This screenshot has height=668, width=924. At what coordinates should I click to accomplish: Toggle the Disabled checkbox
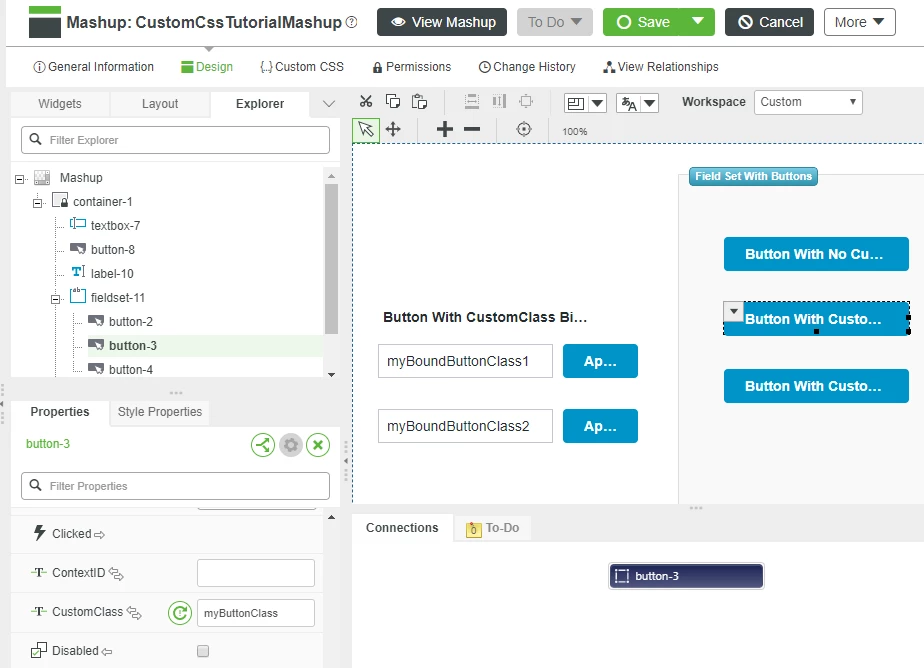pyautogui.click(x=203, y=651)
